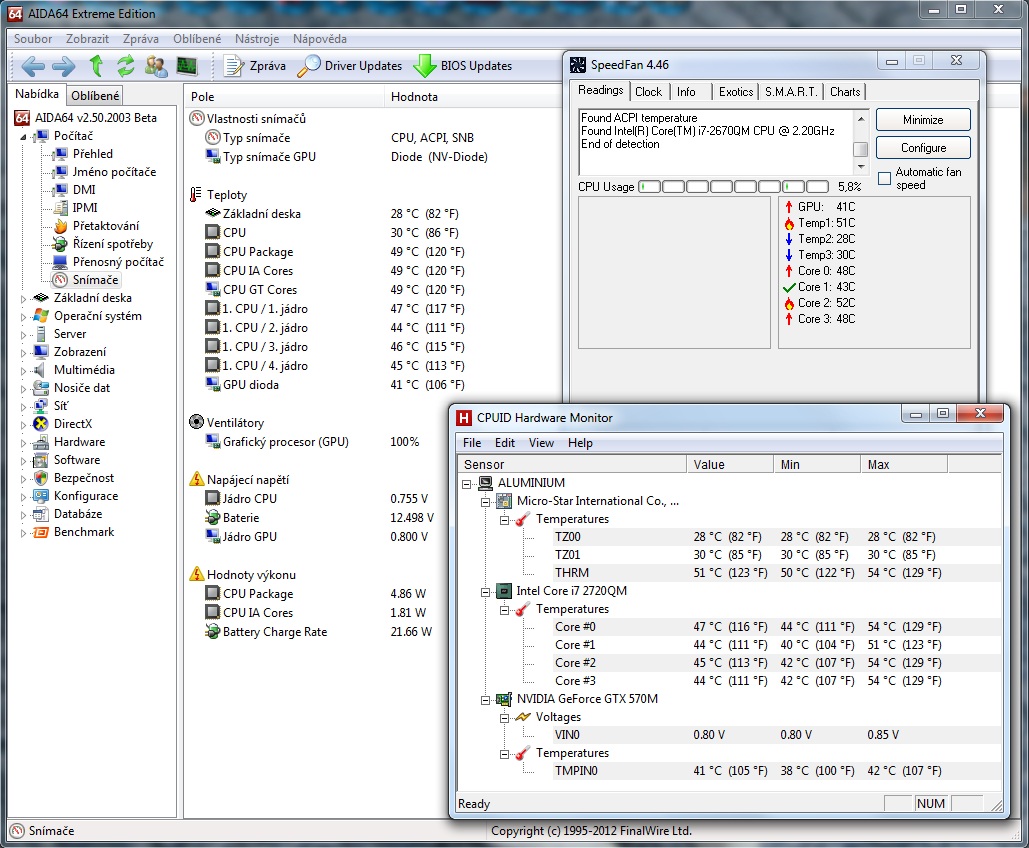
Task: Select DMI in the tree
Action: [x=84, y=190]
